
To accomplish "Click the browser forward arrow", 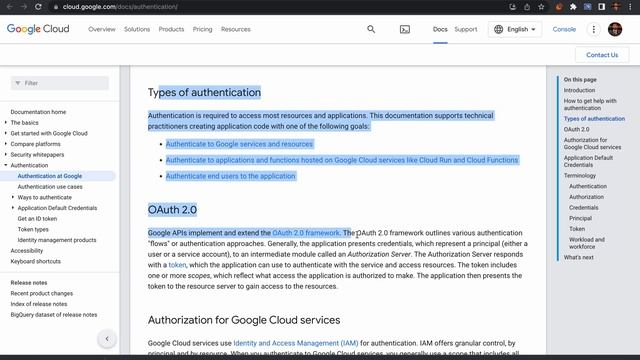I will [x=24, y=7].
